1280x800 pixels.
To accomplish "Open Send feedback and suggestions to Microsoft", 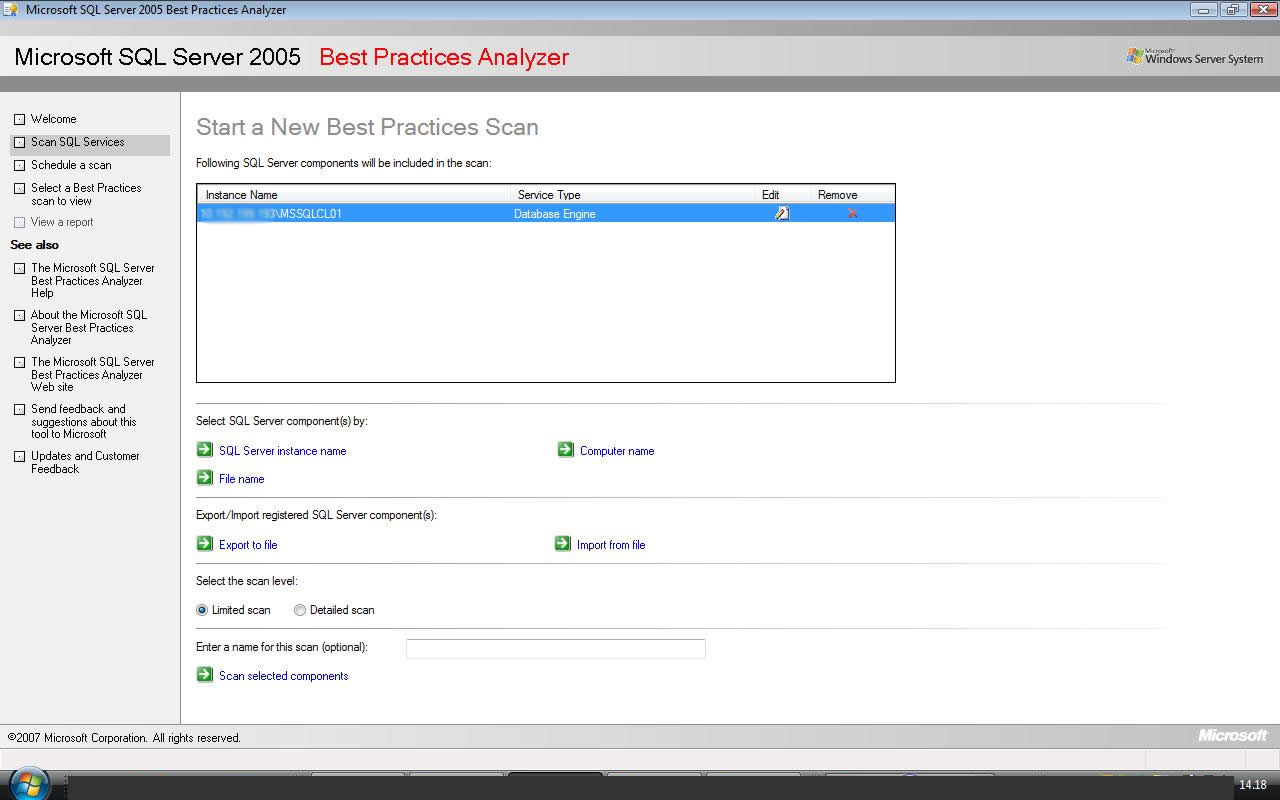I will point(83,421).
